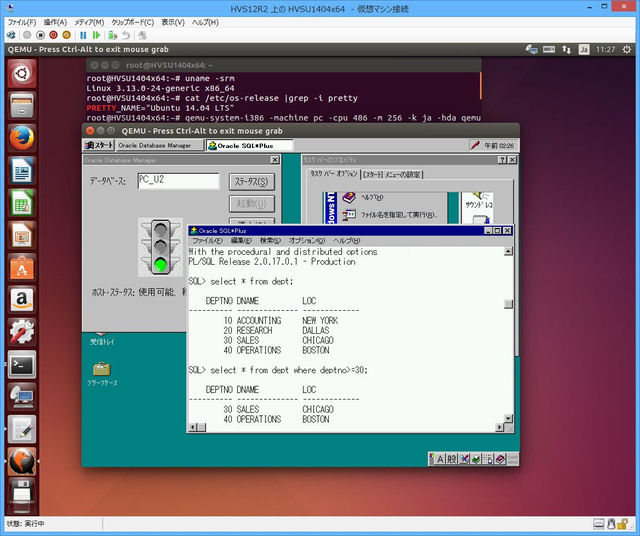Select Oracle SQL*Plus taskbar button
The width and height of the screenshot is (640, 536).
click(249, 145)
